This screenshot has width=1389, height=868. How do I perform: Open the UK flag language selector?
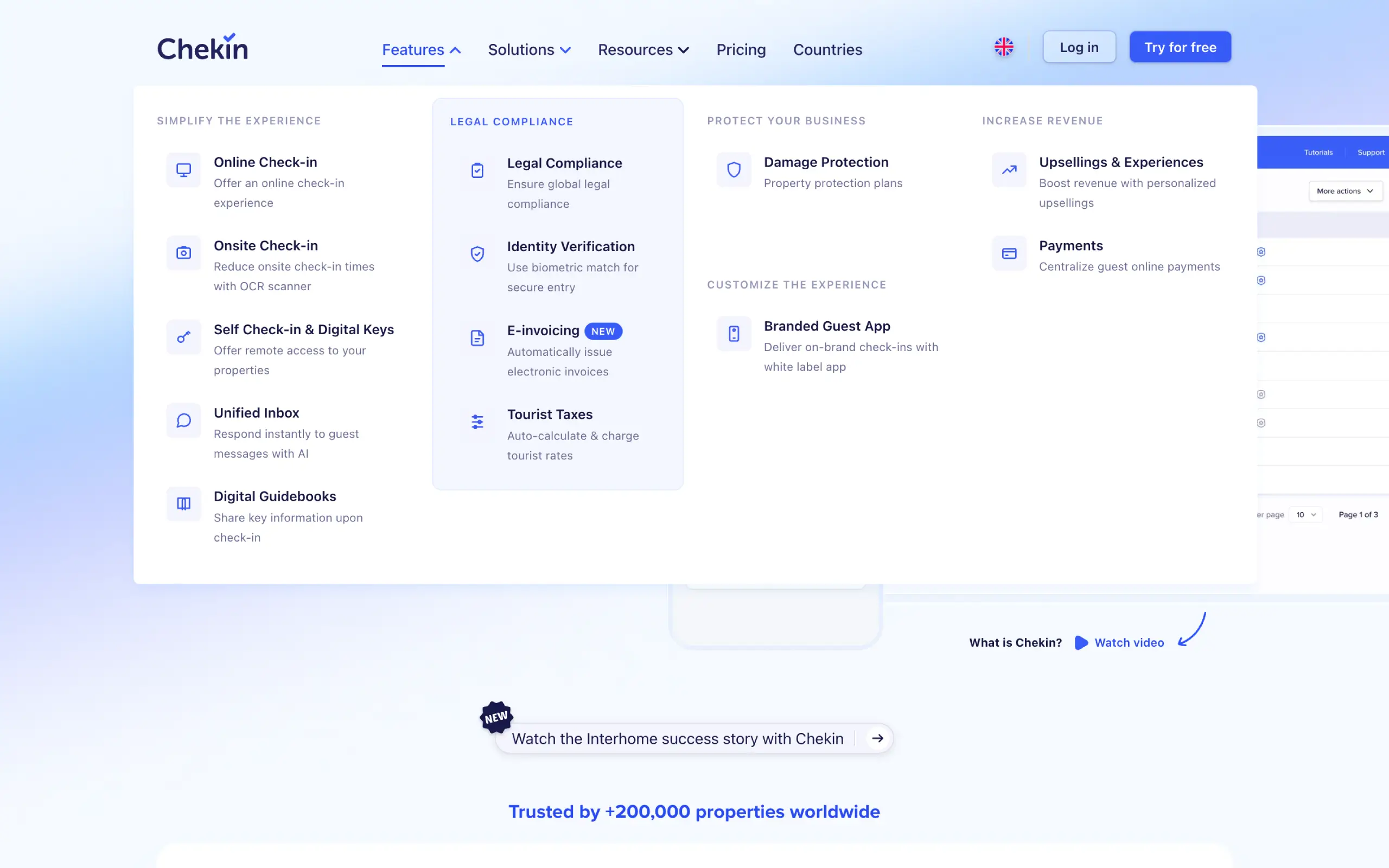coord(1004,47)
